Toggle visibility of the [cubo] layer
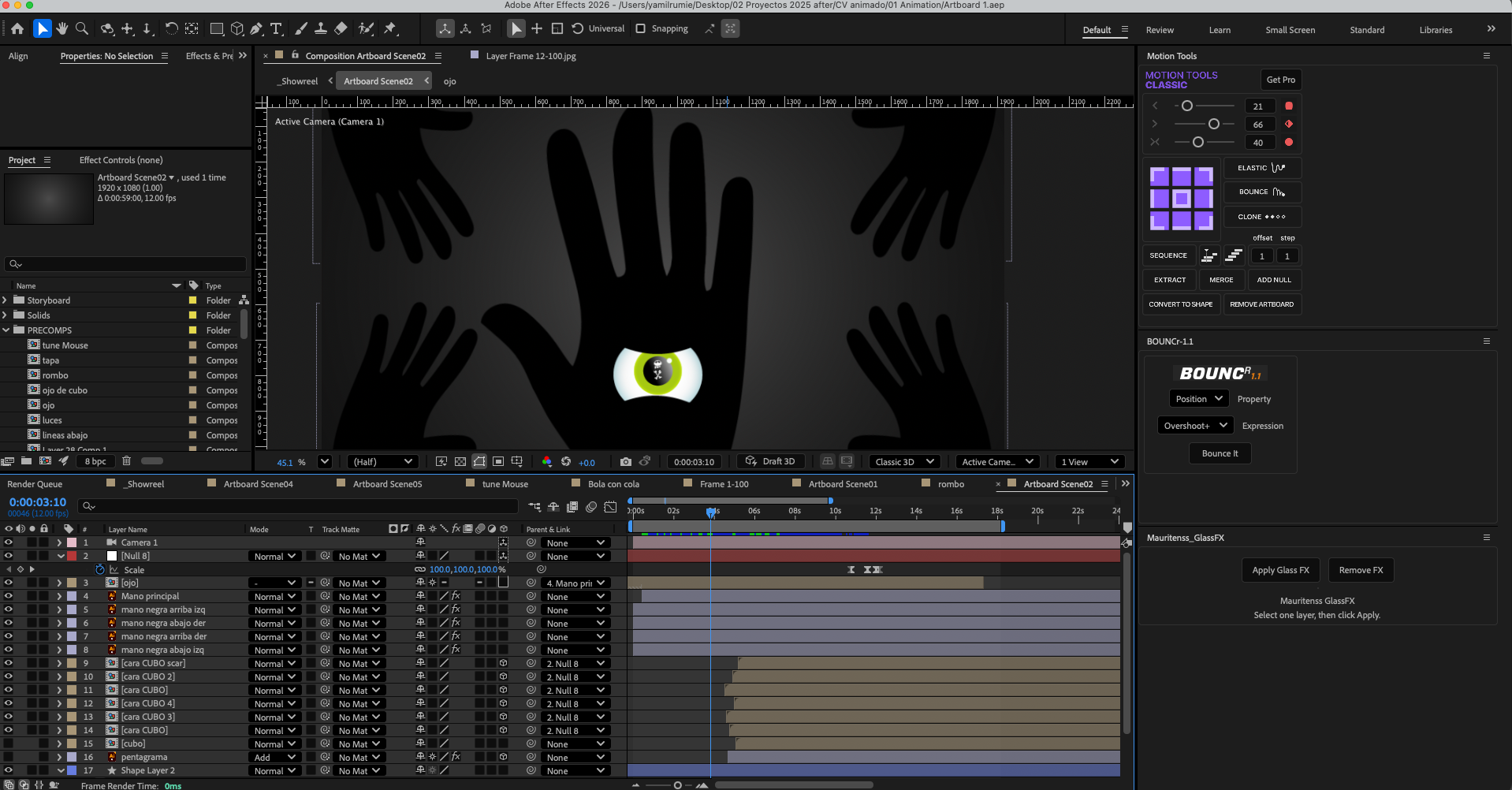 point(9,743)
